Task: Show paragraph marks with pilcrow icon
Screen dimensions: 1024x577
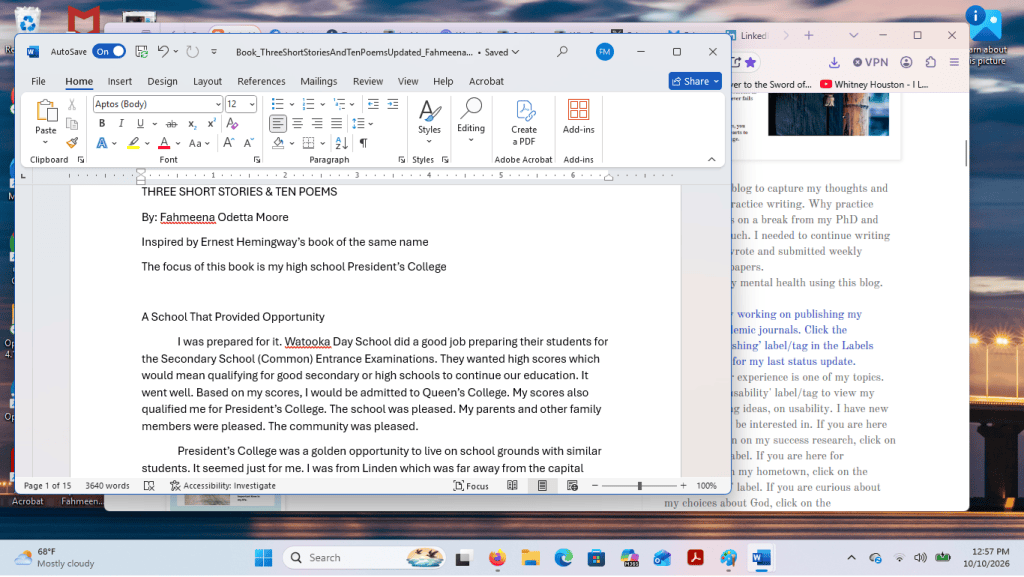Action: click(363, 143)
